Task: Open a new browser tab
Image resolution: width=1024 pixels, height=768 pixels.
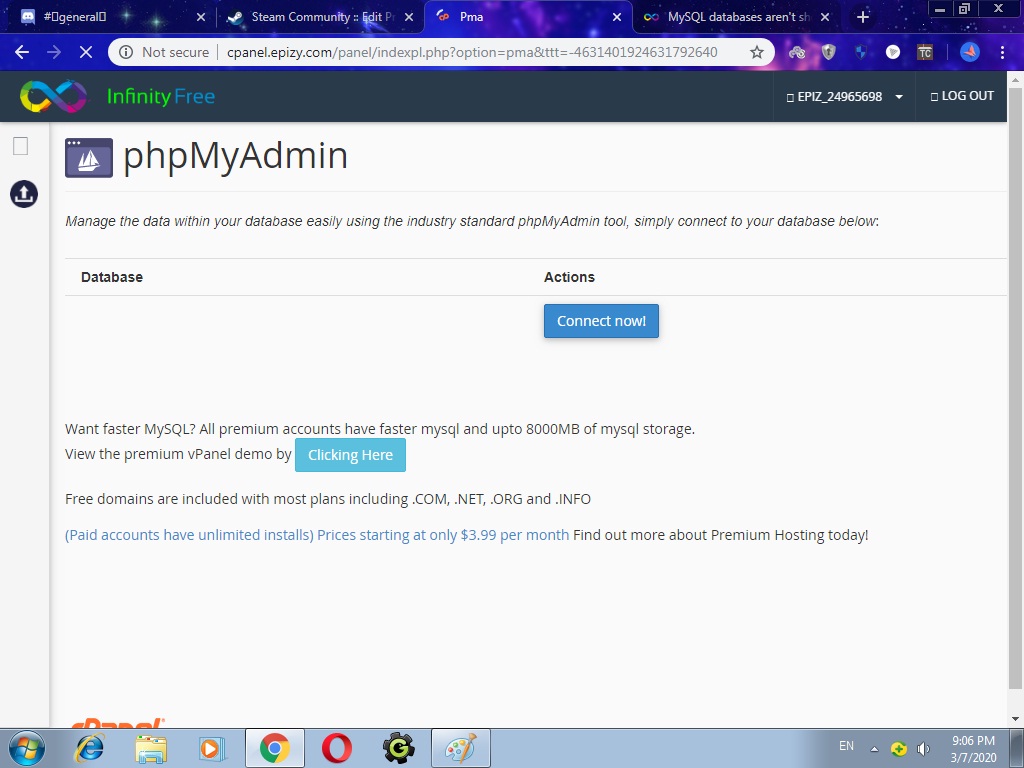Action: [x=863, y=17]
